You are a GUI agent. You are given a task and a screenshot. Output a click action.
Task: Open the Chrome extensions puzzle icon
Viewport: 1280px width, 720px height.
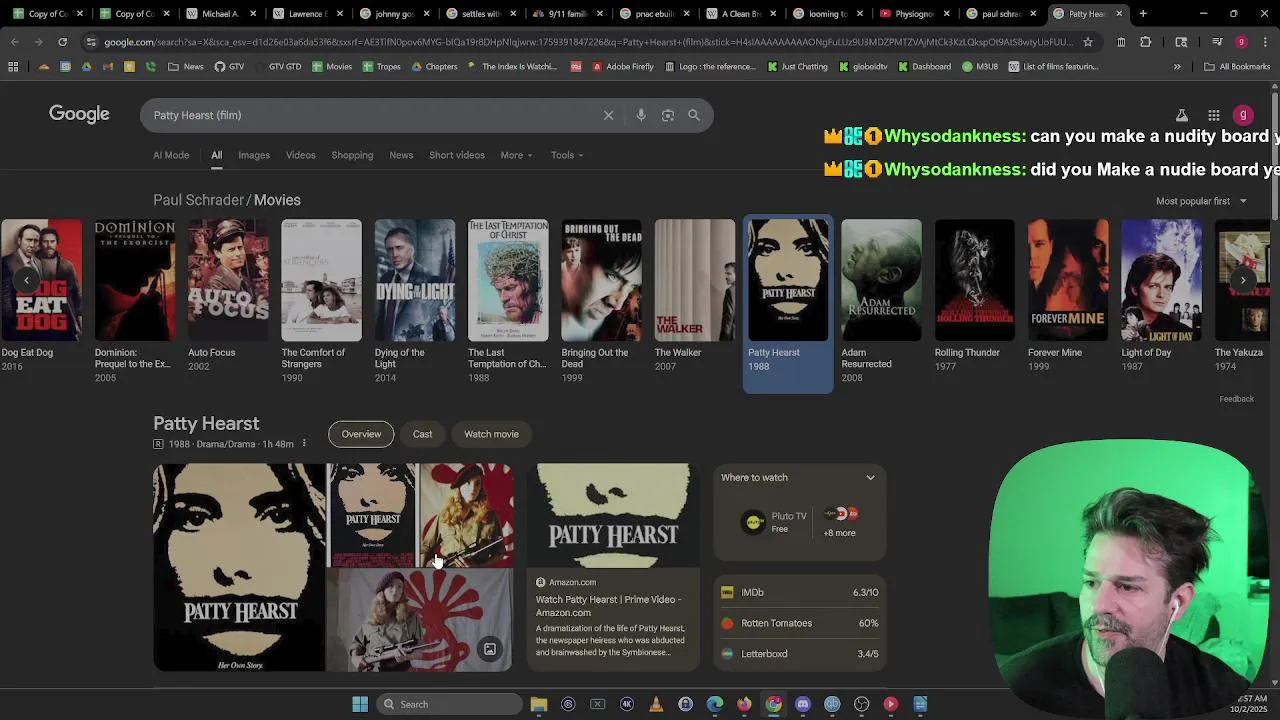[1146, 42]
